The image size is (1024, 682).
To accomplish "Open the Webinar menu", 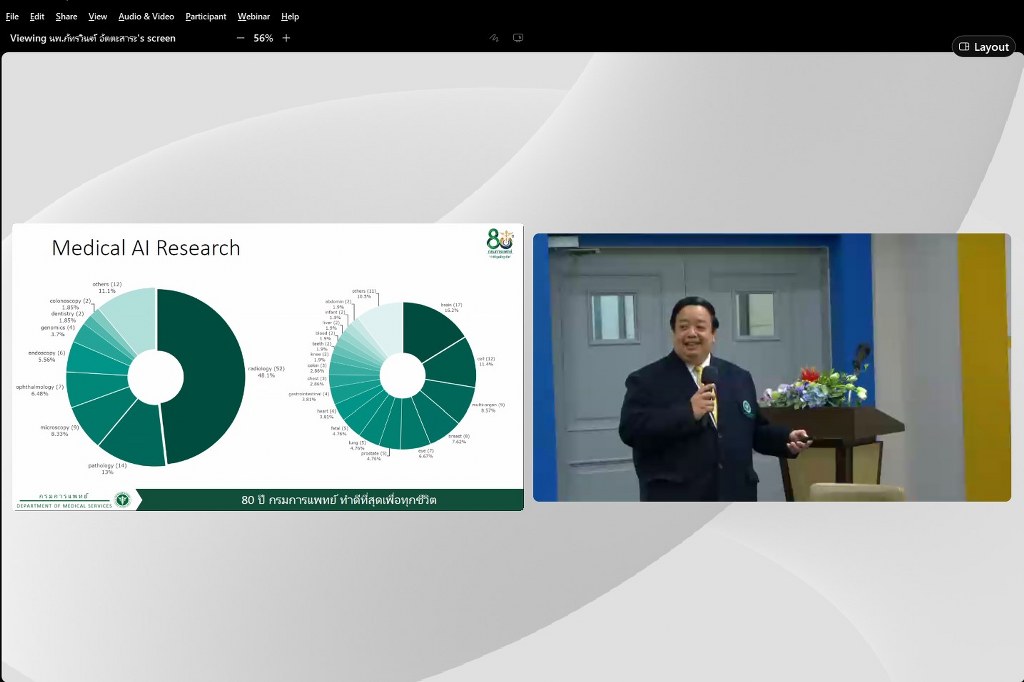I will (x=253, y=17).
